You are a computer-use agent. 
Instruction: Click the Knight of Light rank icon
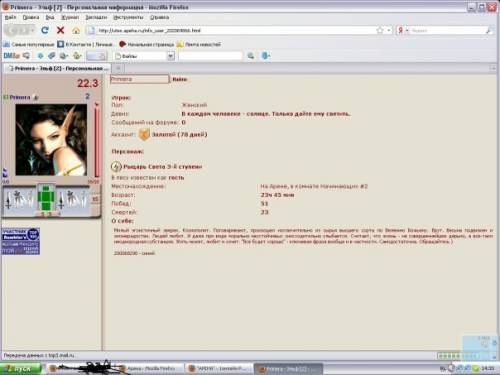[116, 166]
